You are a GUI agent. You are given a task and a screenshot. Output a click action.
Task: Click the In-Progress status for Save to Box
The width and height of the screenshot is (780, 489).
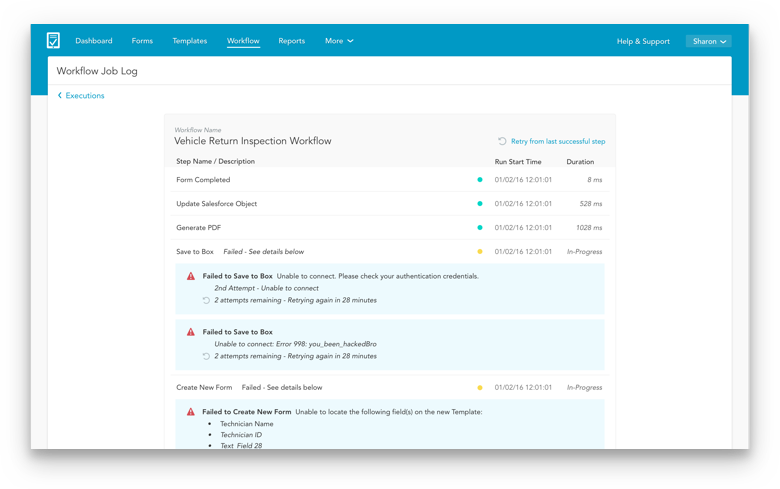click(x=585, y=252)
